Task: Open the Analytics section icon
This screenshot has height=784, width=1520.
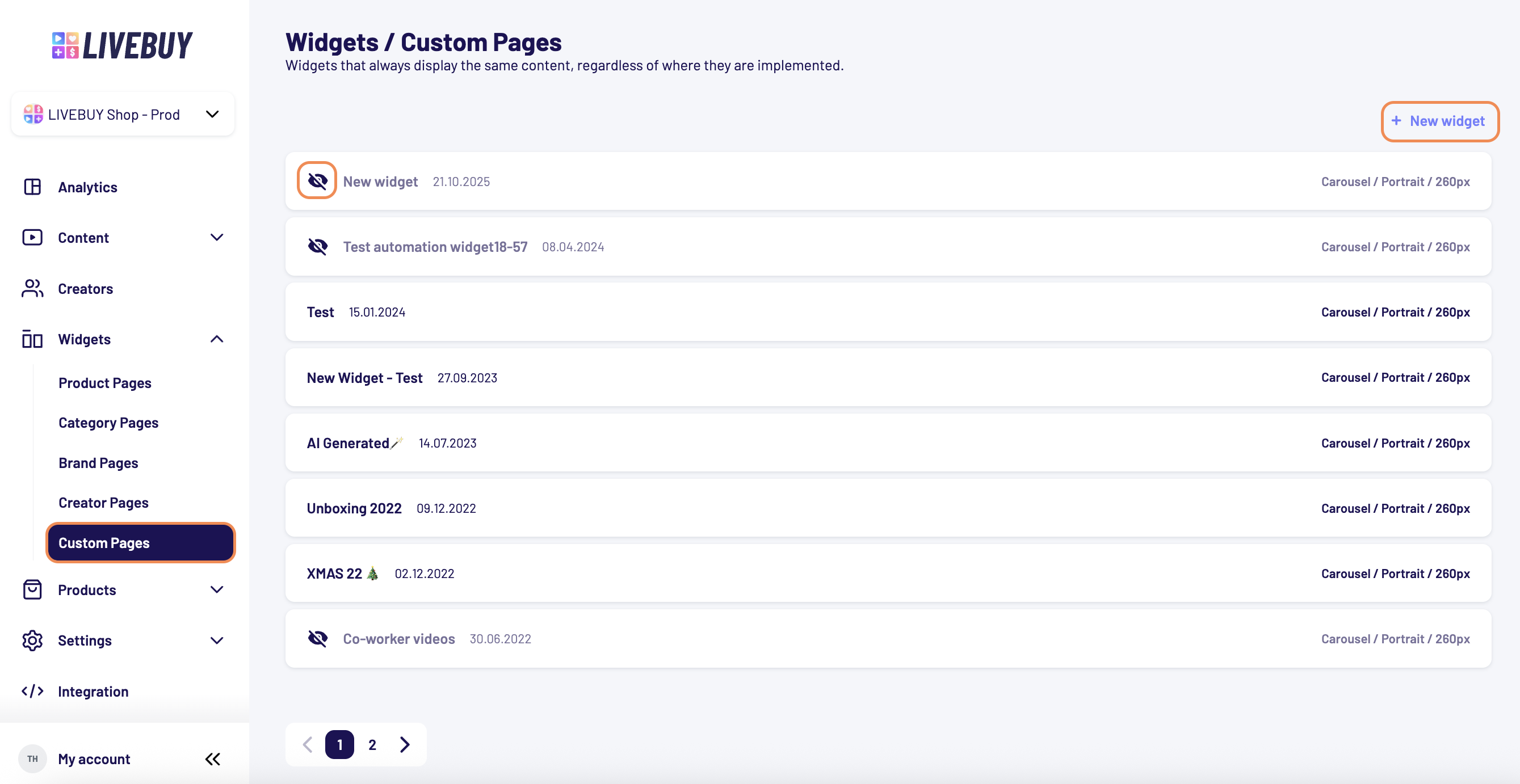Action: (32, 187)
